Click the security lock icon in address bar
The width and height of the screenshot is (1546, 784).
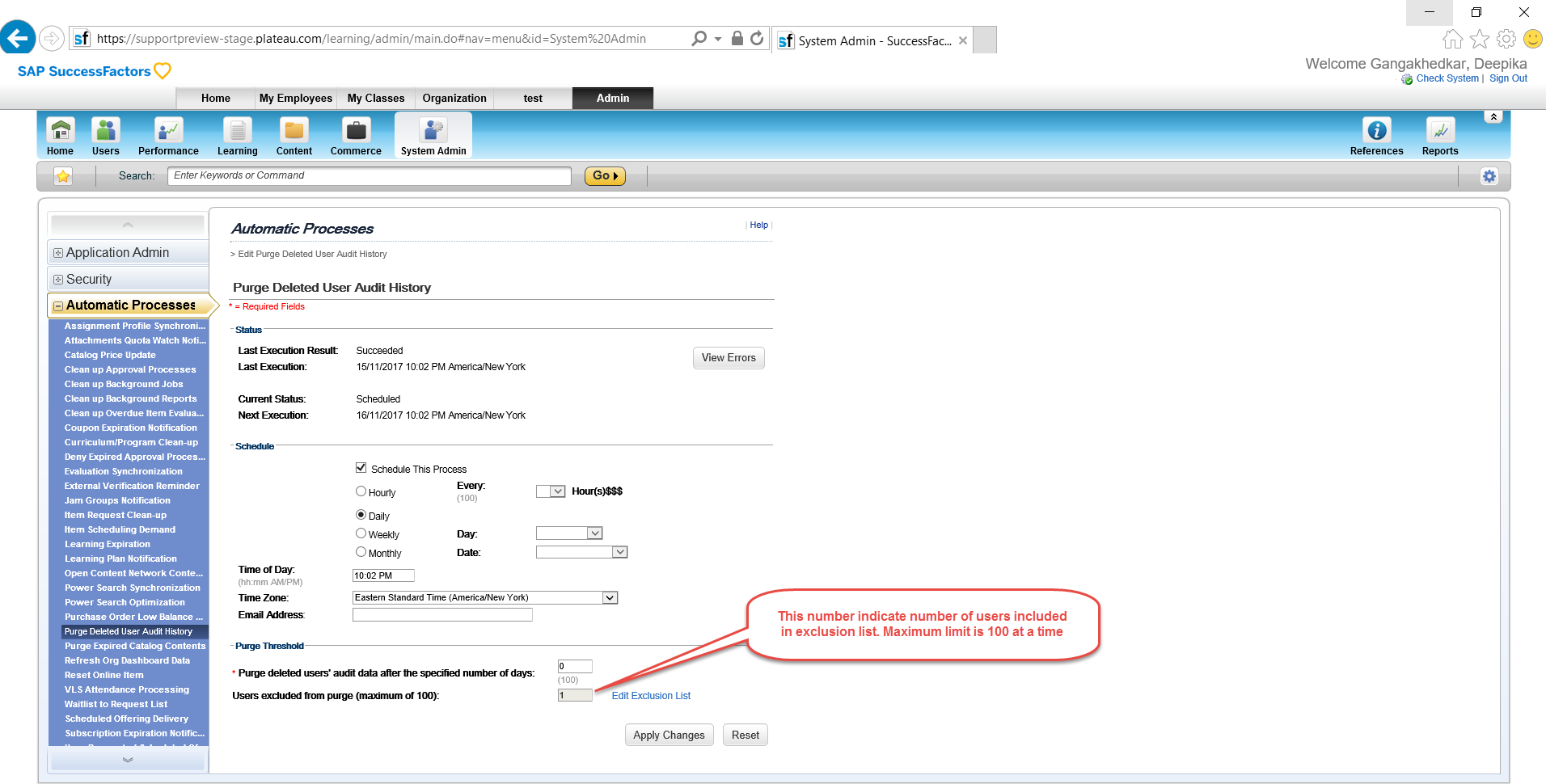737,38
